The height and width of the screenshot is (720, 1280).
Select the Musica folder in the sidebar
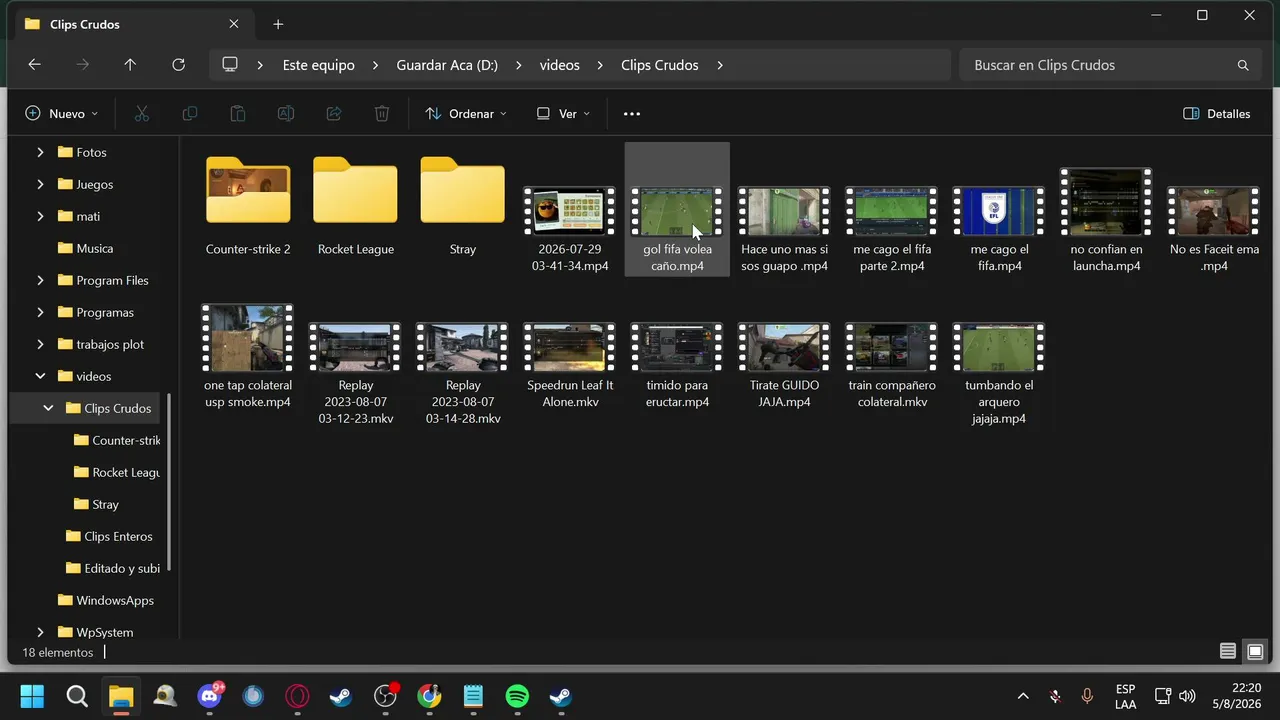pos(86,248)
